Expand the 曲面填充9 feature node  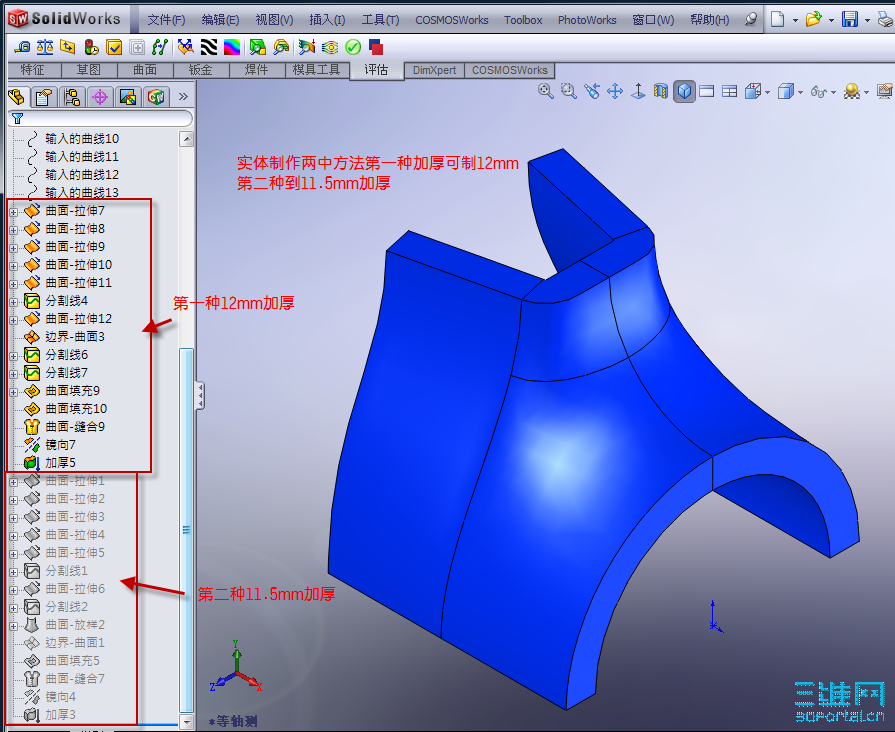[x=14, y=392]
